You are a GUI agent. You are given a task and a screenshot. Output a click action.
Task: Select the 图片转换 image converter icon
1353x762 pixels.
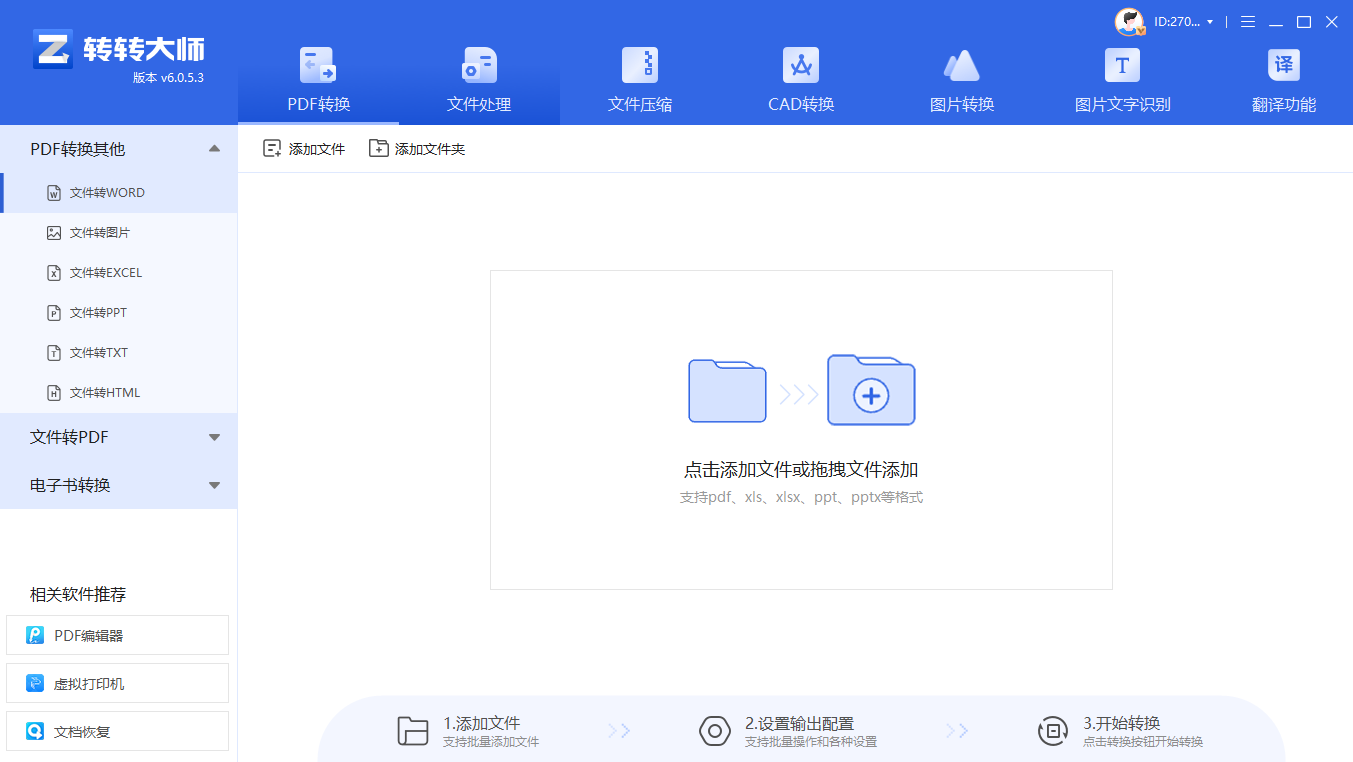coord(961,75)
